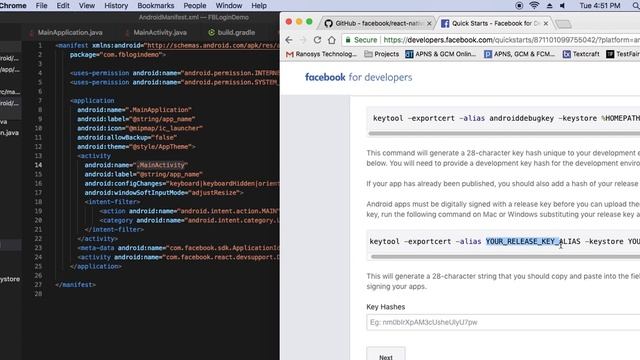Open the View menu
Screen dimensions: 640x360
(87, 6)
